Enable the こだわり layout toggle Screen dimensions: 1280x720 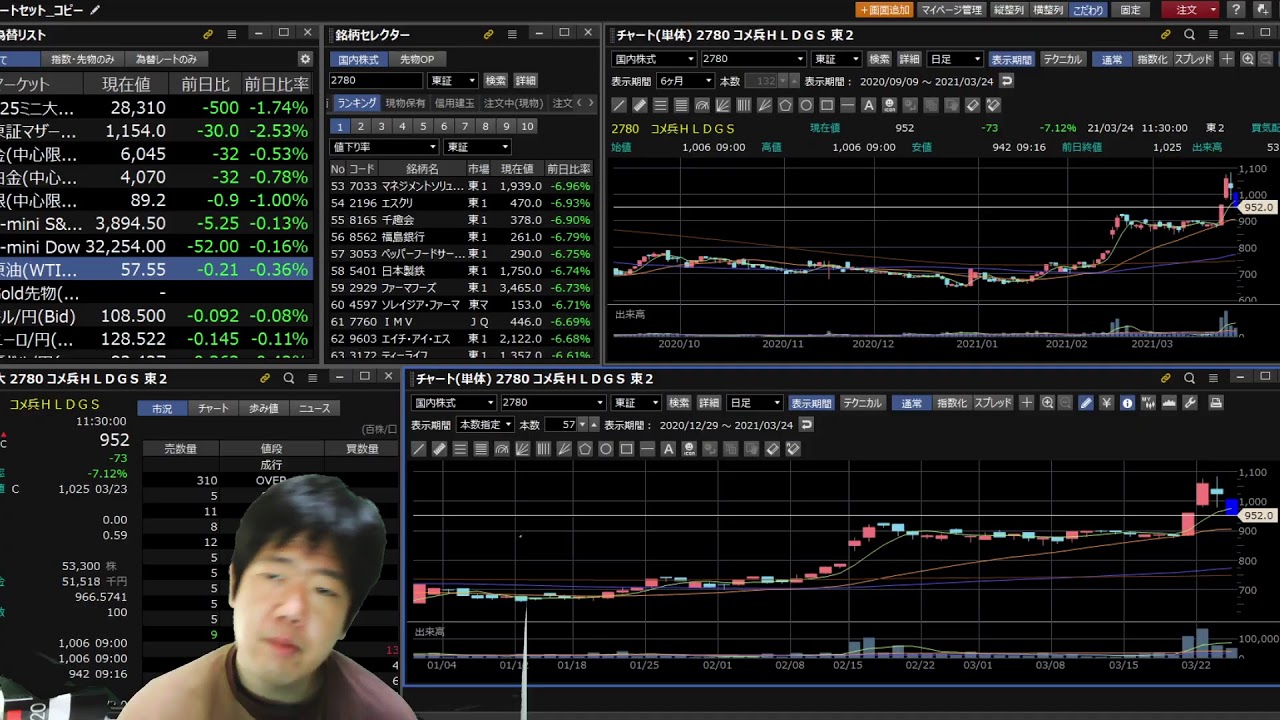click(x=1087, y=10)
